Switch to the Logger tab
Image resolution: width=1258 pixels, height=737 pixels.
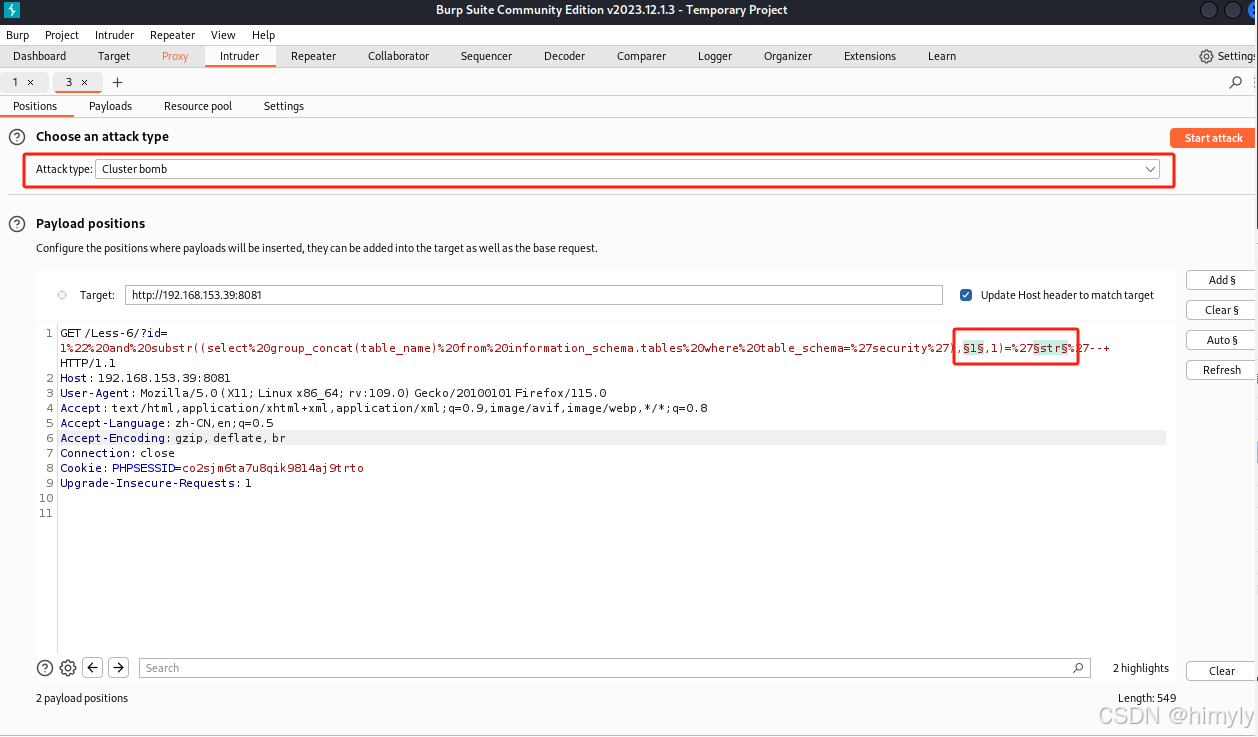715,56
